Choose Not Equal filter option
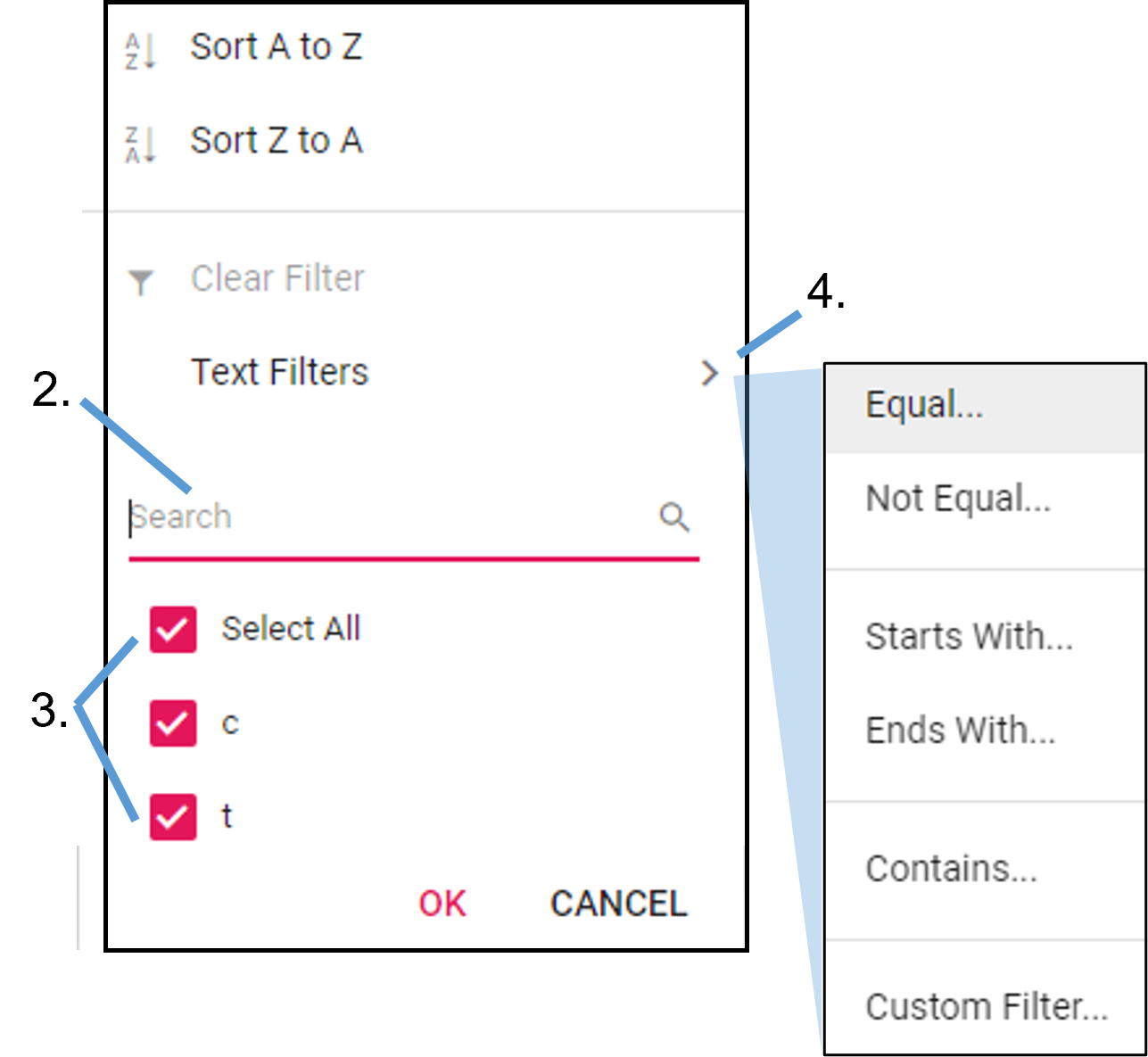The width and height of the screenshot is (1148, 1057). coord(955,500)
